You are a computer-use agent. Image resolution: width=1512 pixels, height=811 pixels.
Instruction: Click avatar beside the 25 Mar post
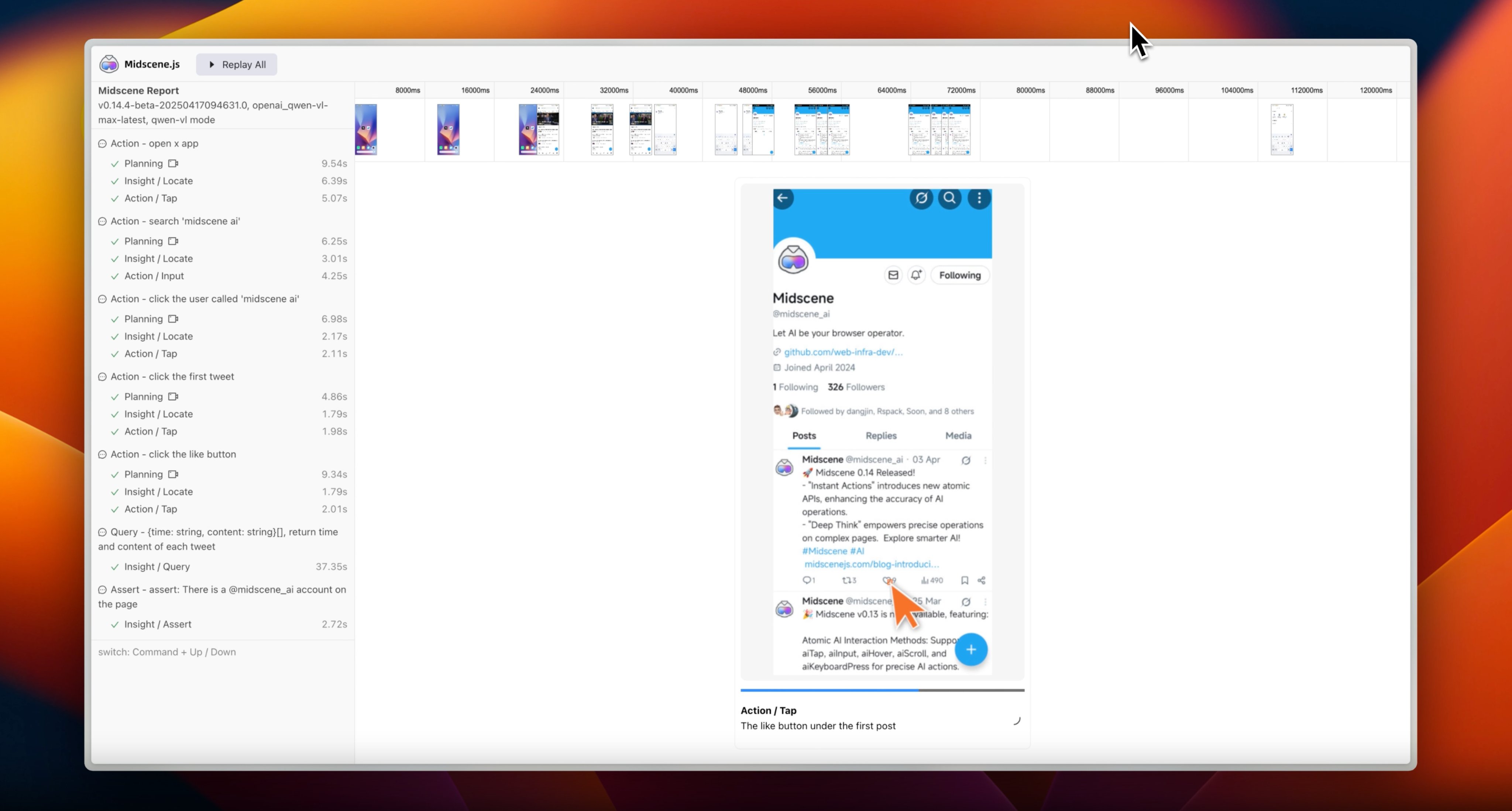[x=784, y=609]
